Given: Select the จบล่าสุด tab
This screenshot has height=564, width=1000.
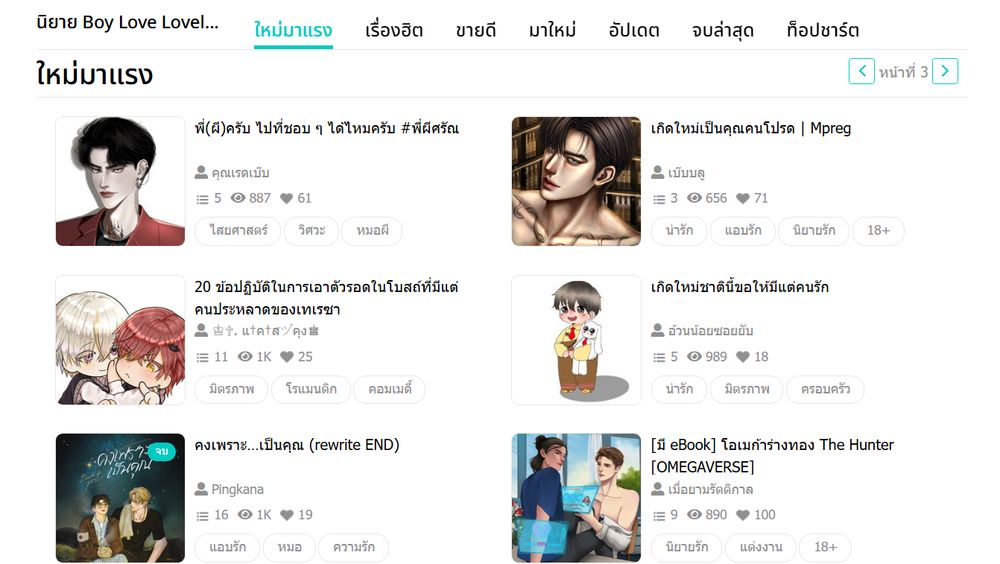Looking at the screenshot, I should pos(723,30).
